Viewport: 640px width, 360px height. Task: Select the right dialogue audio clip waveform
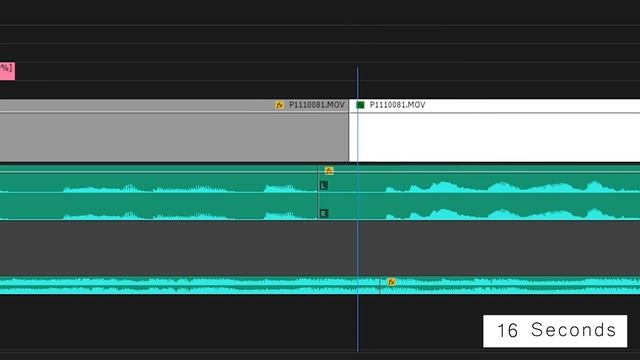(479, 192)
